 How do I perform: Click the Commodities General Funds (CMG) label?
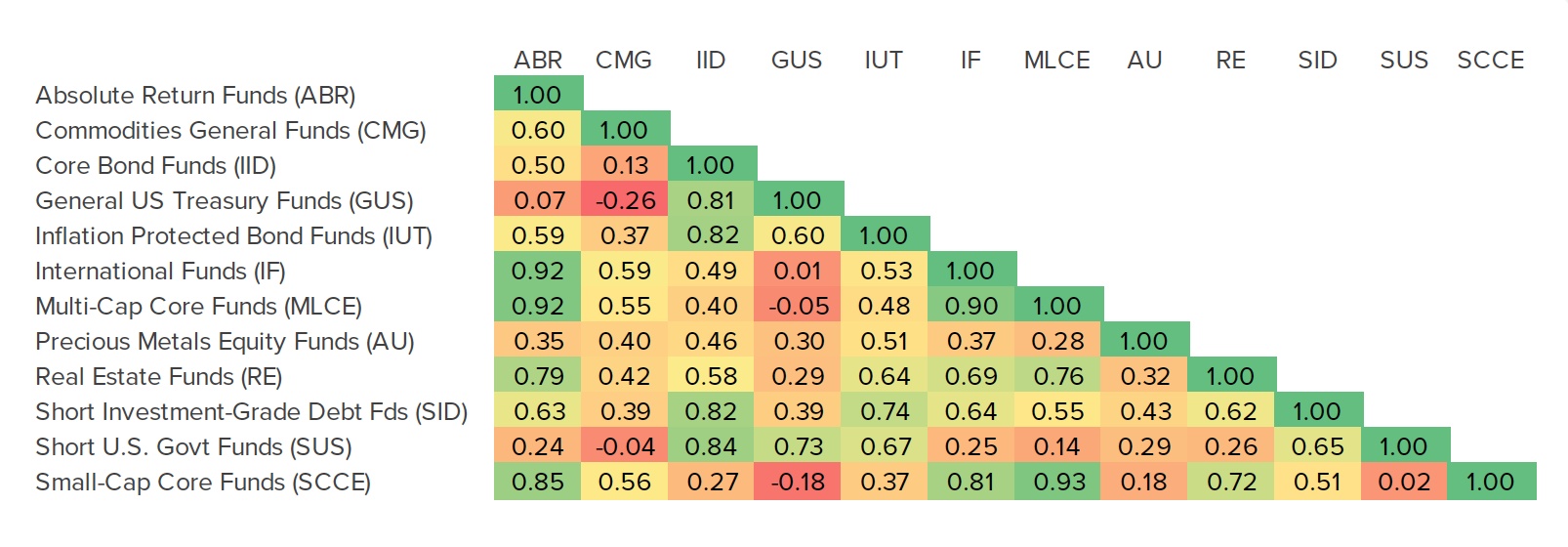[230, 131]
